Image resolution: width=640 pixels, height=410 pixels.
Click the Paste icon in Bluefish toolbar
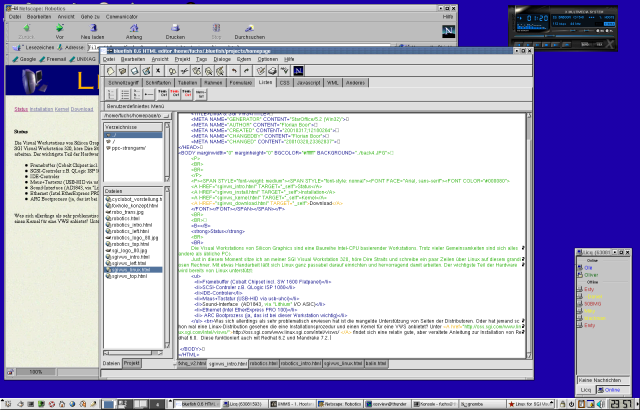click(x=196, y=71)
